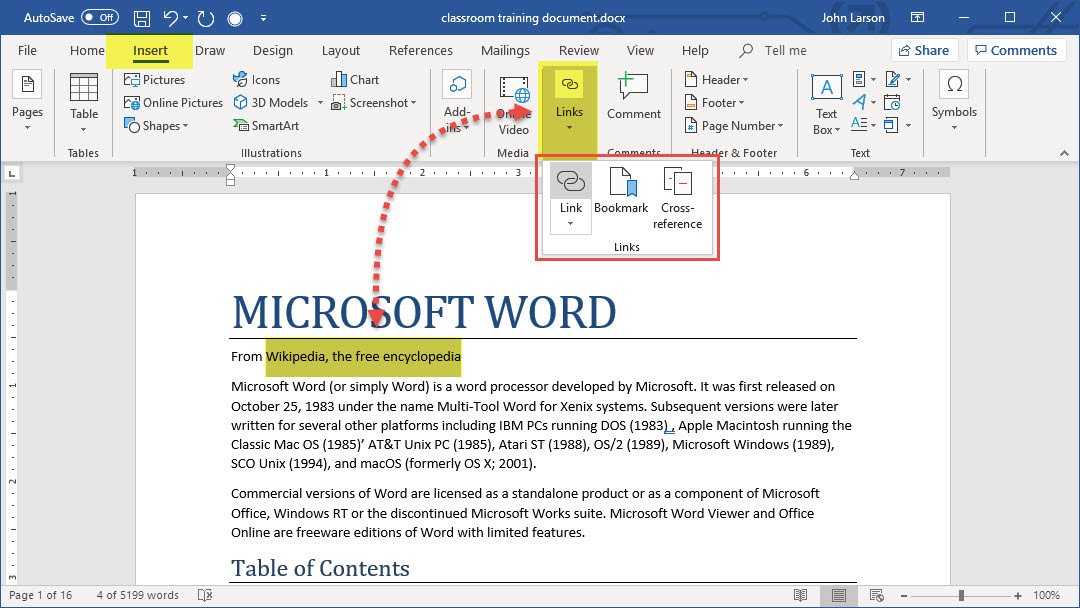
Task: Toggle the AutoSave switch
Action: (x=99, y=18)
